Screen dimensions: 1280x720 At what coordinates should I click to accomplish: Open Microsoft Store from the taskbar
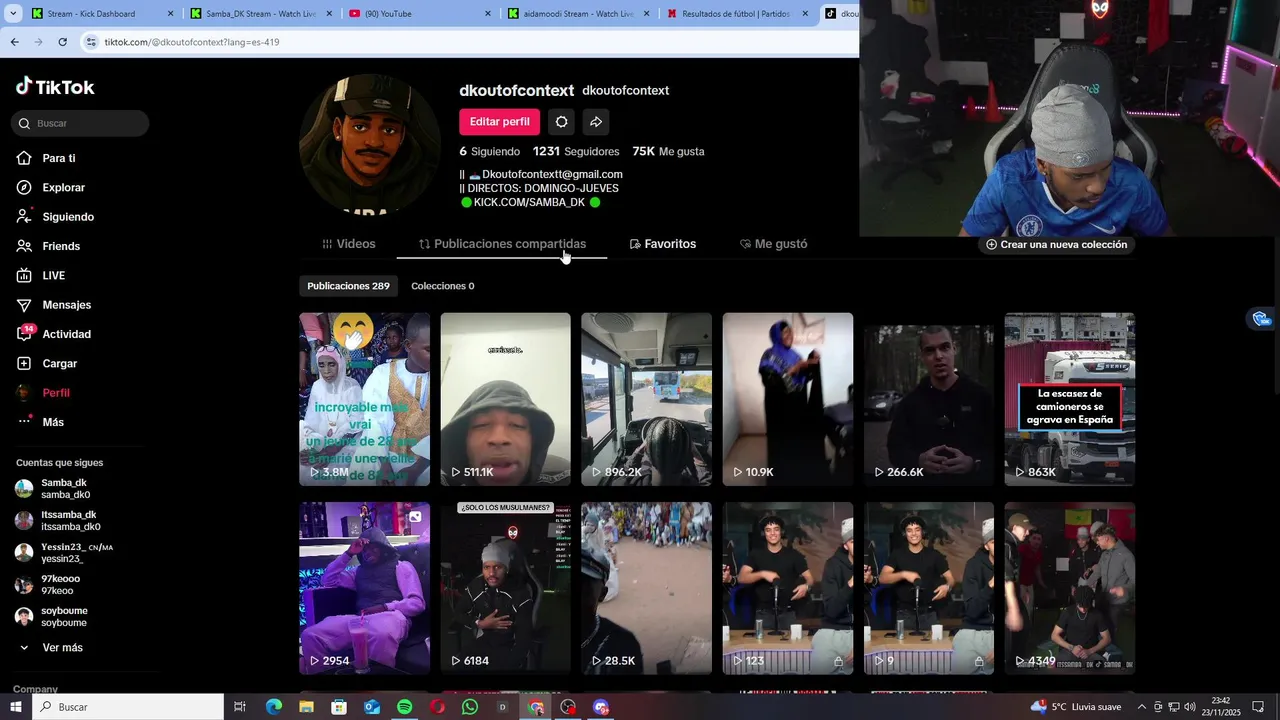pyautogui.click(x=339, y=707)
